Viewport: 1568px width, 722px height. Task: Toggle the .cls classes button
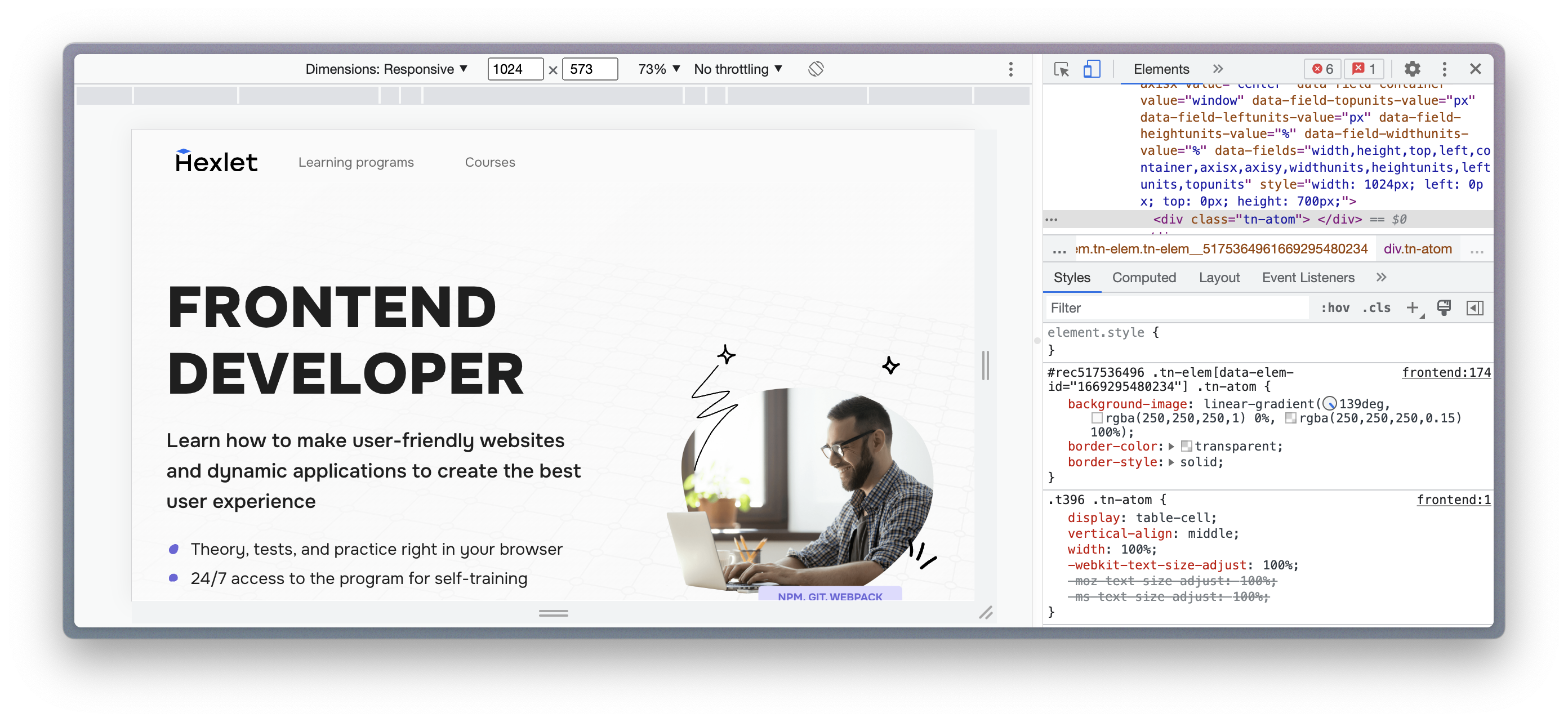click(x=1377, y=308)
